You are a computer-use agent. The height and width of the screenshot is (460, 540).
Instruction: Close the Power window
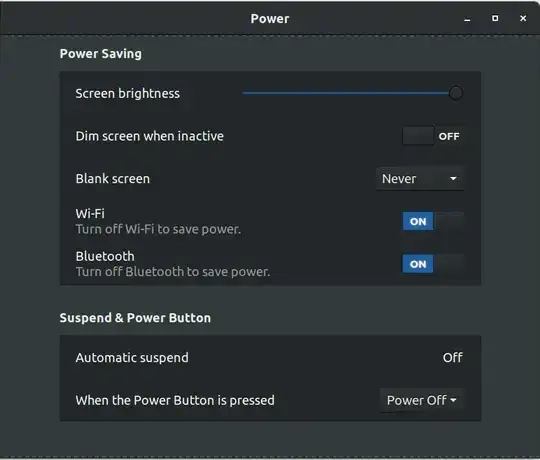click(x=523, y=18)
